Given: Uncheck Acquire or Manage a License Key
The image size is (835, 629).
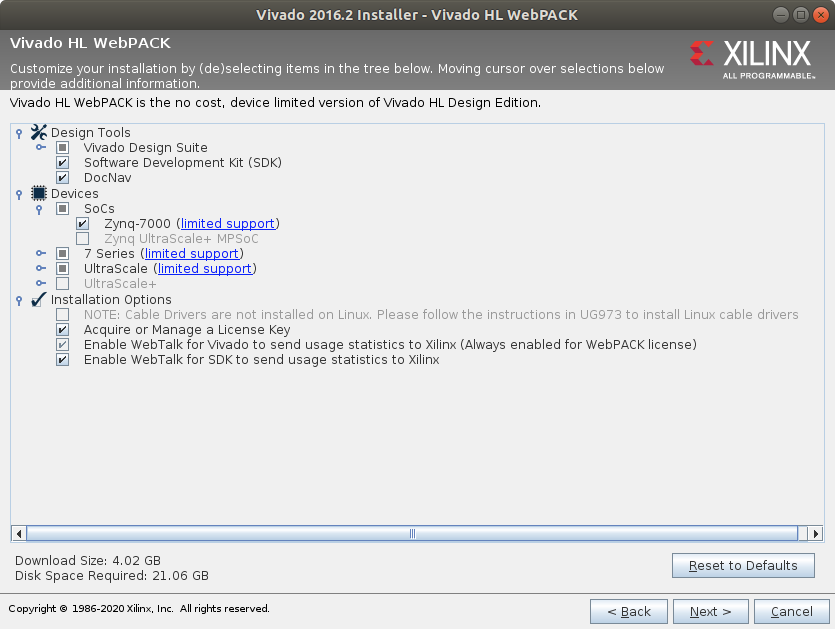Looking at the screenshot, I should pyautogui.click(x=62, y=330).
